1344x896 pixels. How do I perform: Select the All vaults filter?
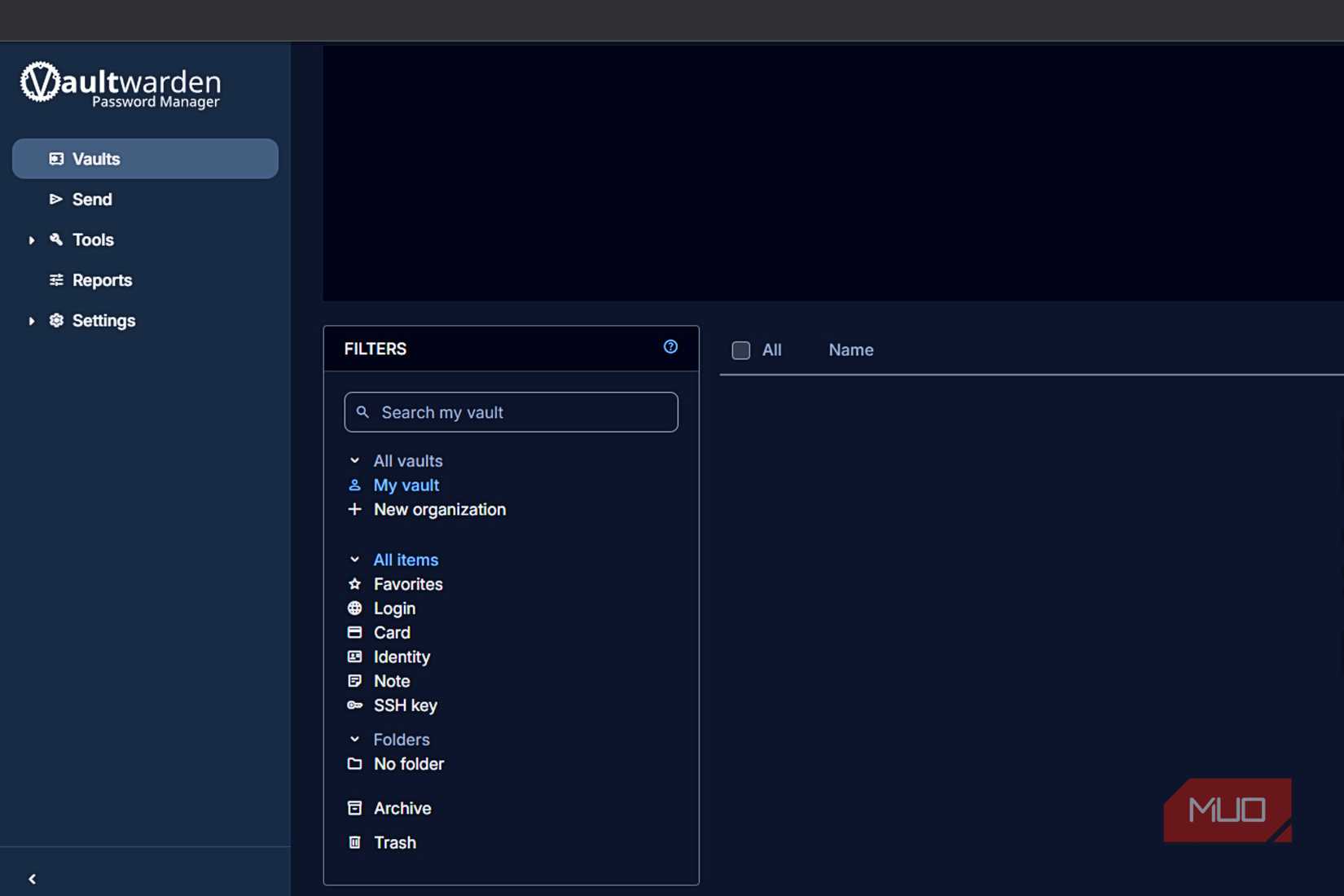[x=408, y=461]
